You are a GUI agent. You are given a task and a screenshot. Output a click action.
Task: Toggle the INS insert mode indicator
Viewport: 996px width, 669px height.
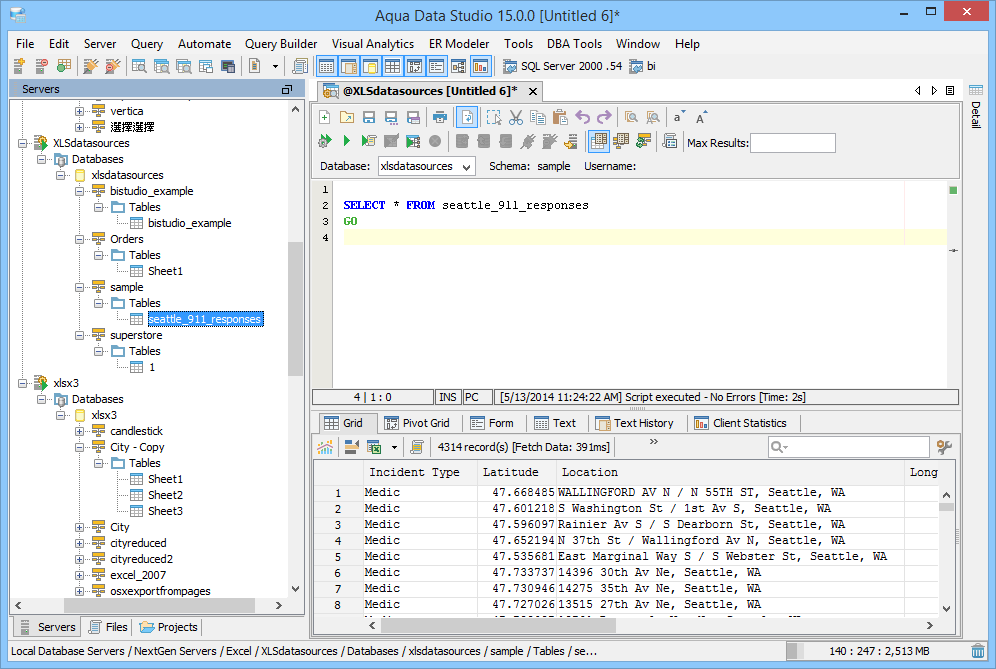448,397
